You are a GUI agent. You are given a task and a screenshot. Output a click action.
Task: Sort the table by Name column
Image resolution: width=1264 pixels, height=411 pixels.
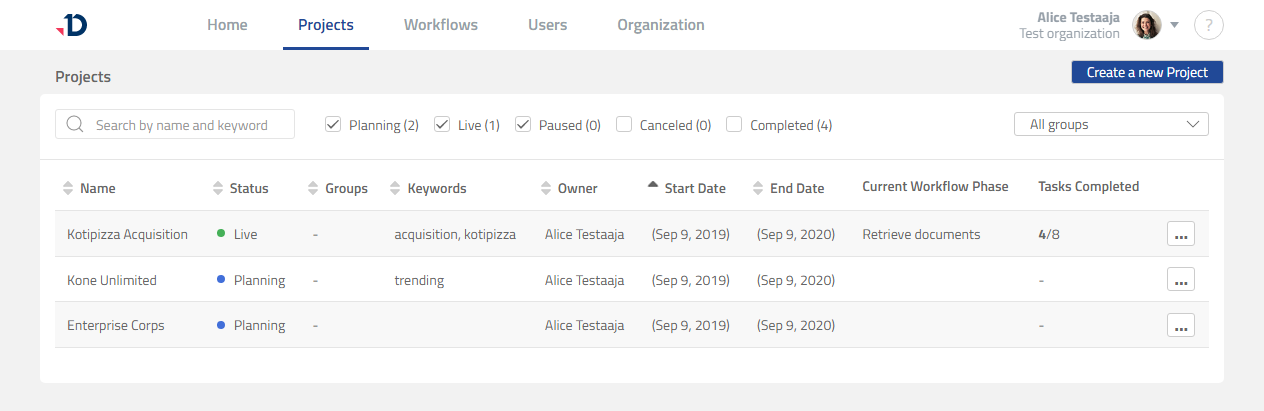[68, 188]
